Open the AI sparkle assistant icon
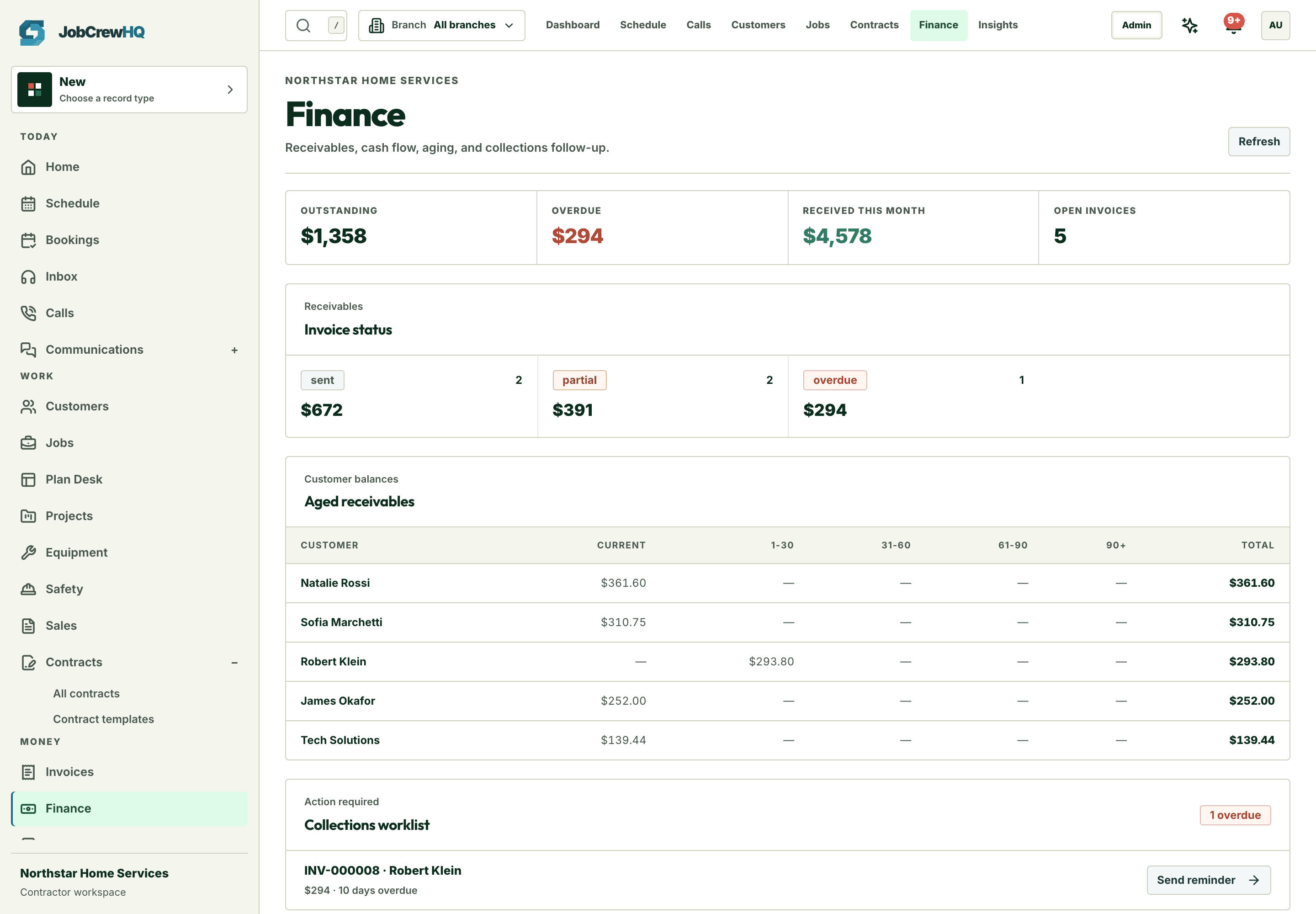 (1189, 25)
